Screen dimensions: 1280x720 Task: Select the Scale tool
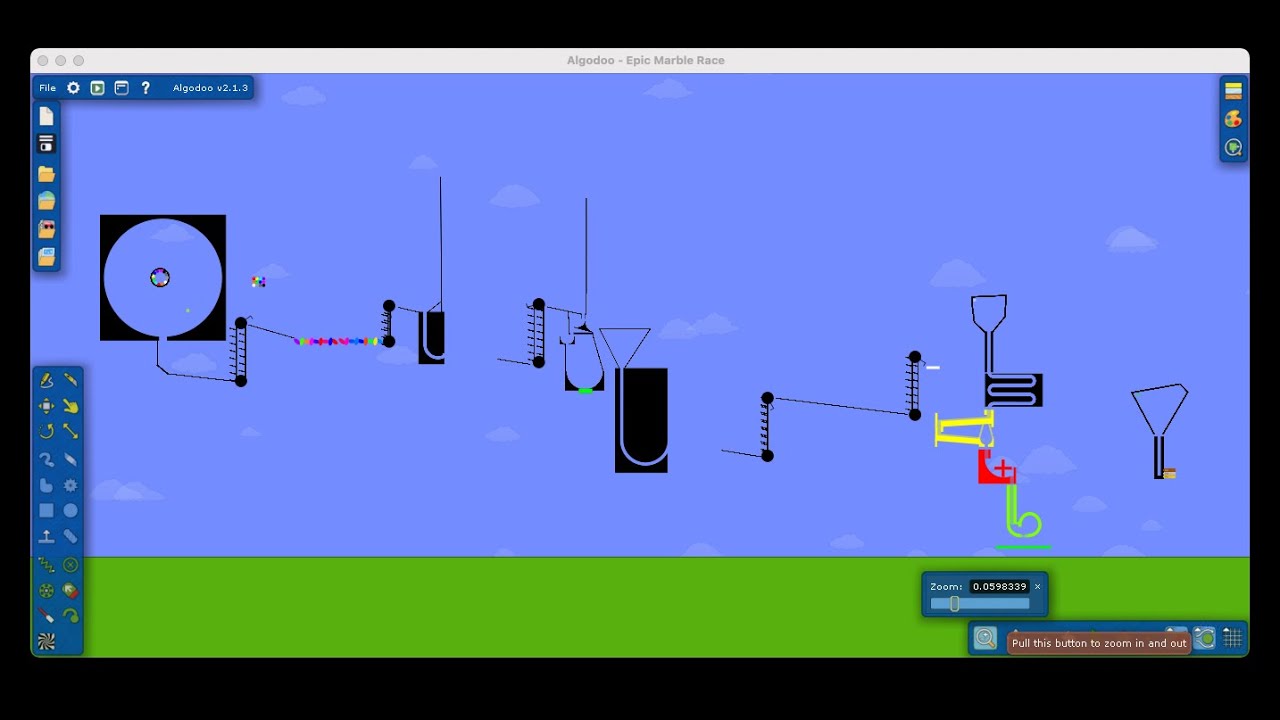[x=70, y=432]
